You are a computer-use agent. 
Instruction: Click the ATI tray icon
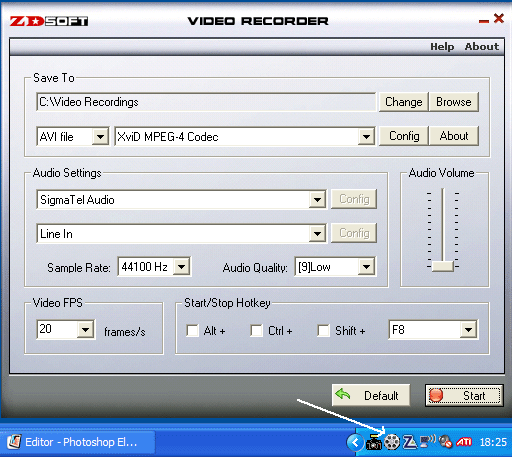click(x=464, y=442)
